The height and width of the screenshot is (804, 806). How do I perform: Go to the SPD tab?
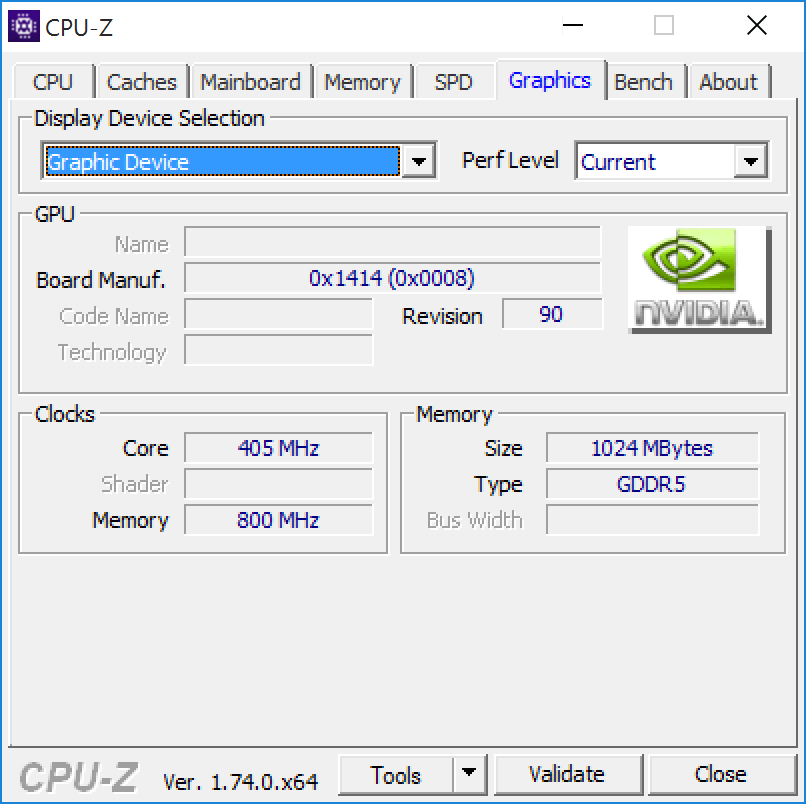[454, 82]
